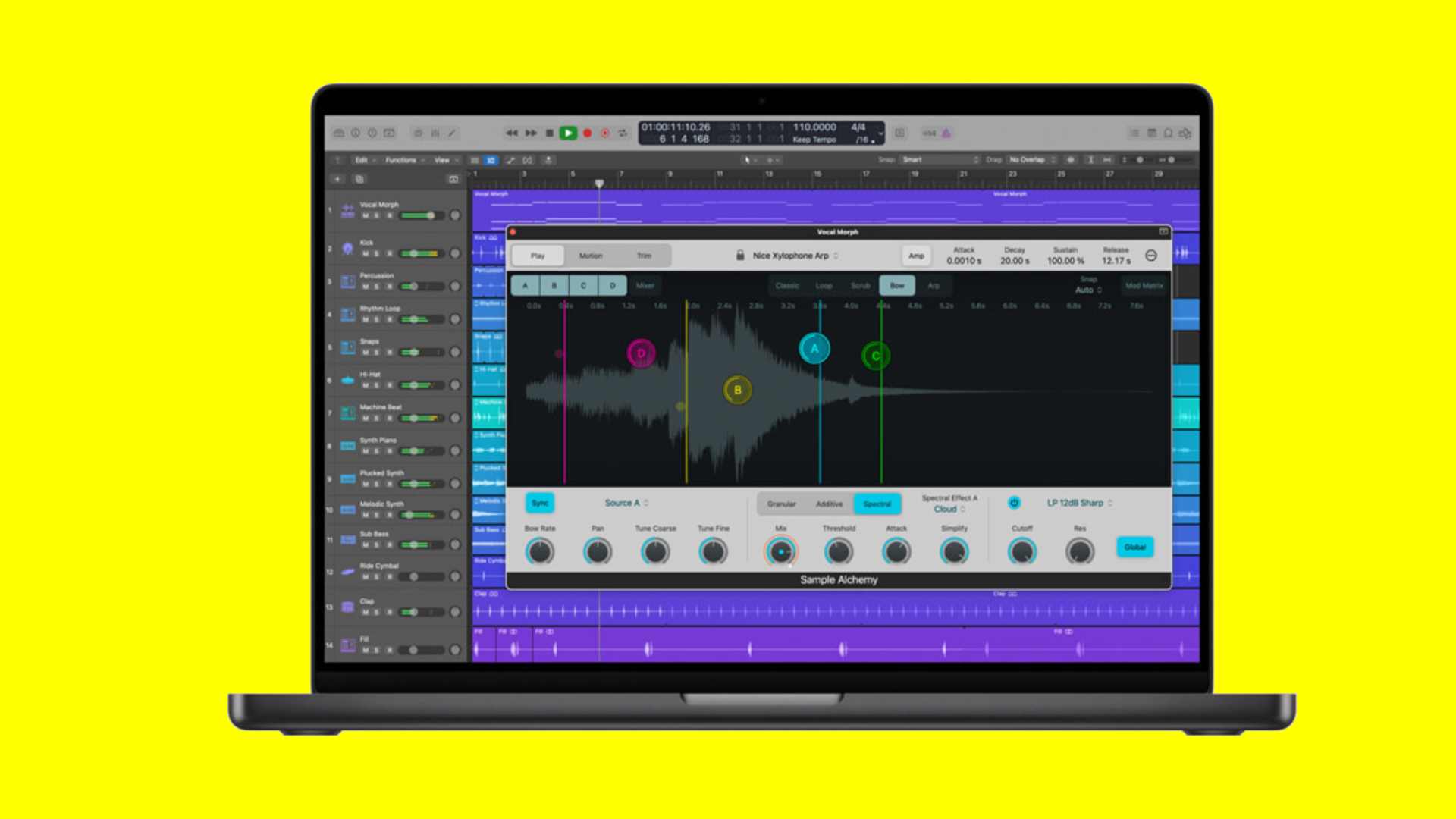Click the Duplicate Track icon
The height and width of the screenshot is (819, 1456).
pos(359,180)
